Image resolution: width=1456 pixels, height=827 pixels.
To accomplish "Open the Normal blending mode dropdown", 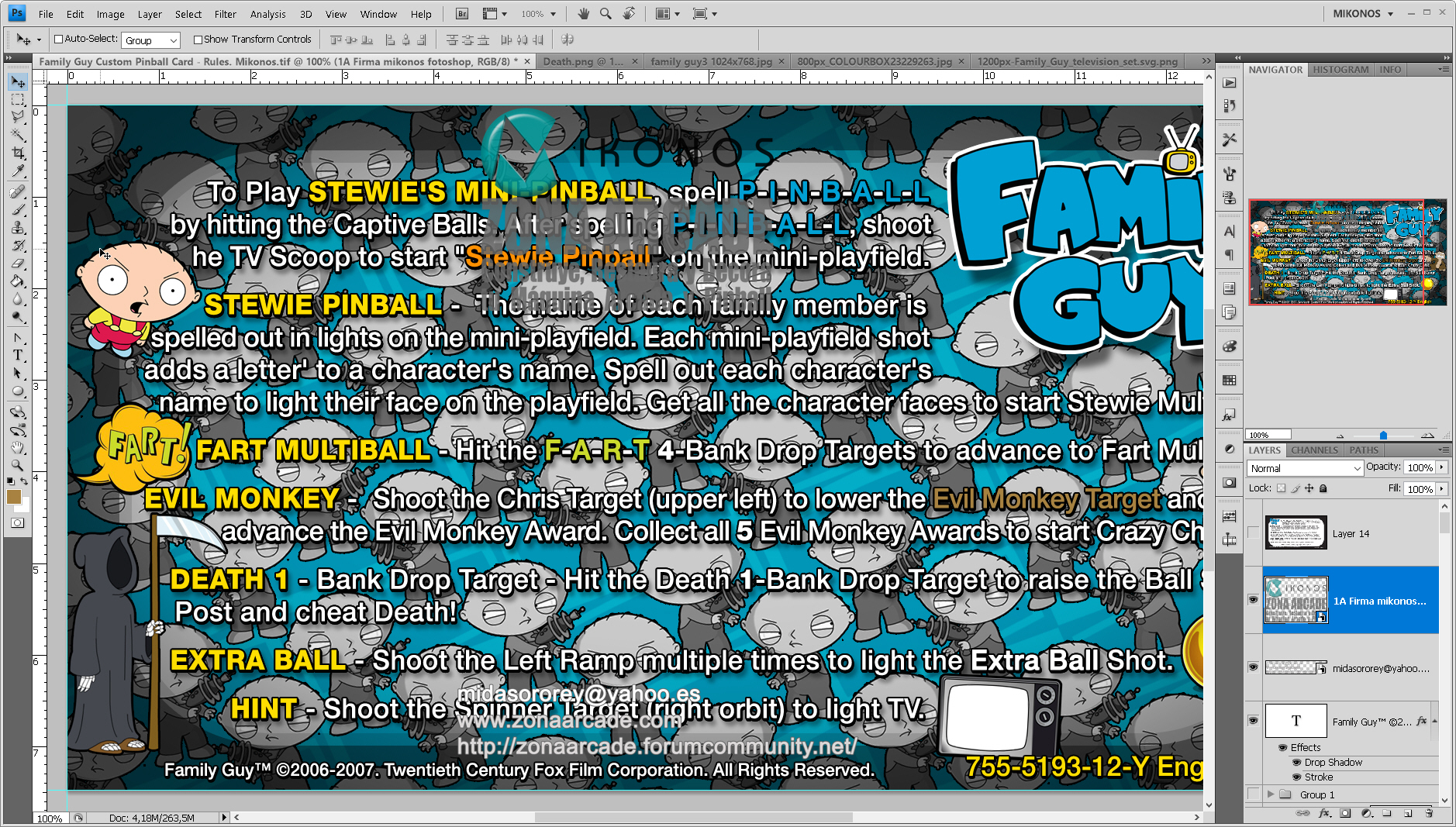I will point(1306,468).
